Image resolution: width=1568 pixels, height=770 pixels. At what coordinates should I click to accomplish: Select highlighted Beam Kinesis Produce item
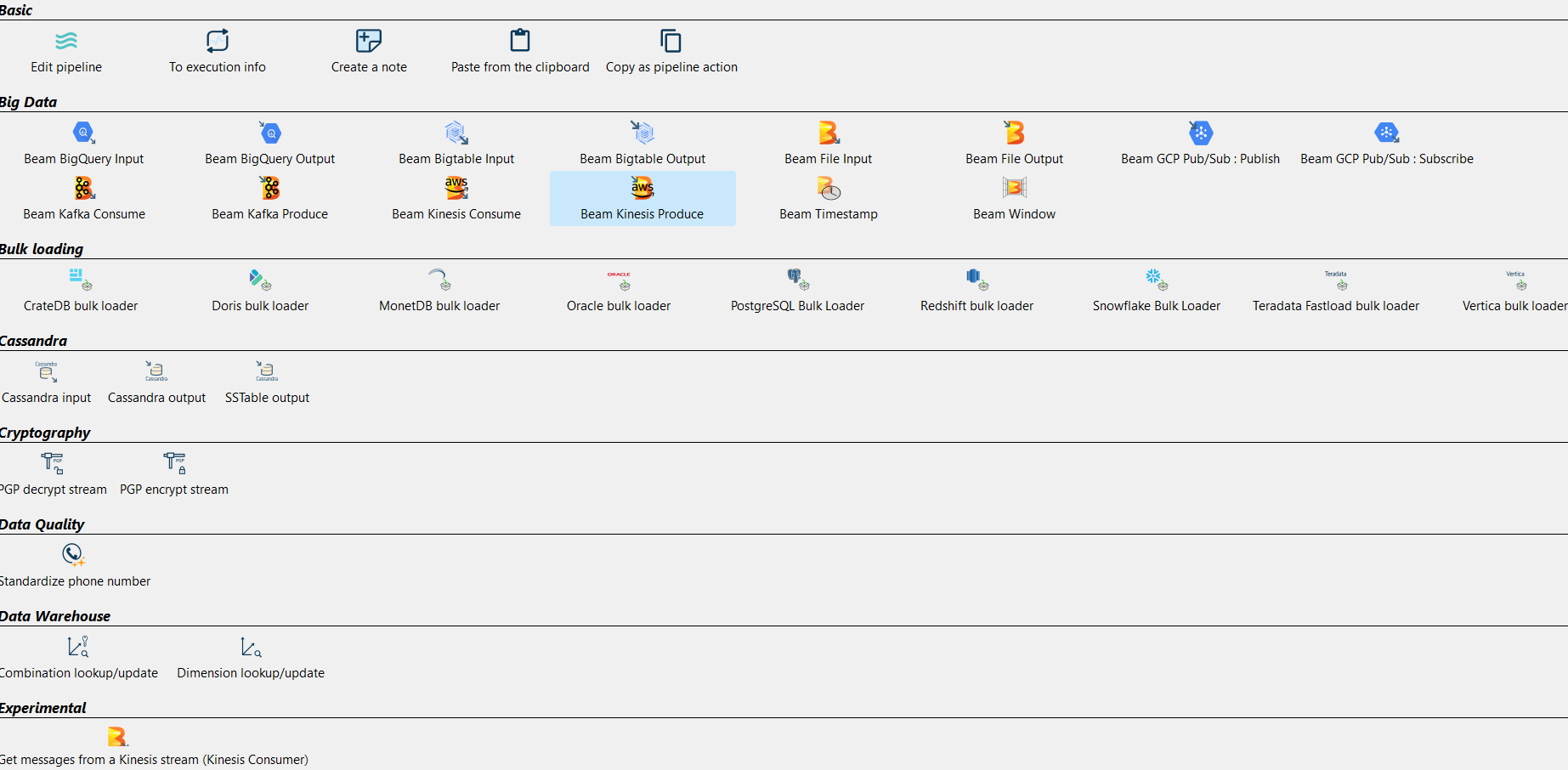(x=642, y=199)
